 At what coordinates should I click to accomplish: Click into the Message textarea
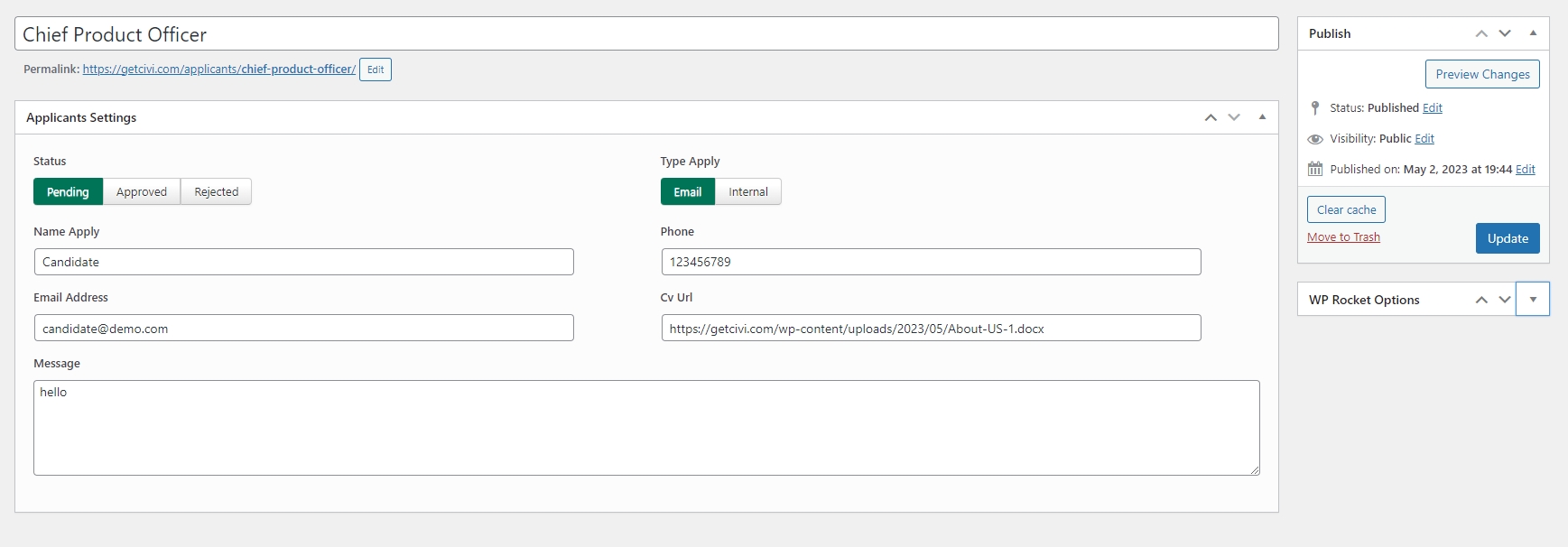point(646,428)
